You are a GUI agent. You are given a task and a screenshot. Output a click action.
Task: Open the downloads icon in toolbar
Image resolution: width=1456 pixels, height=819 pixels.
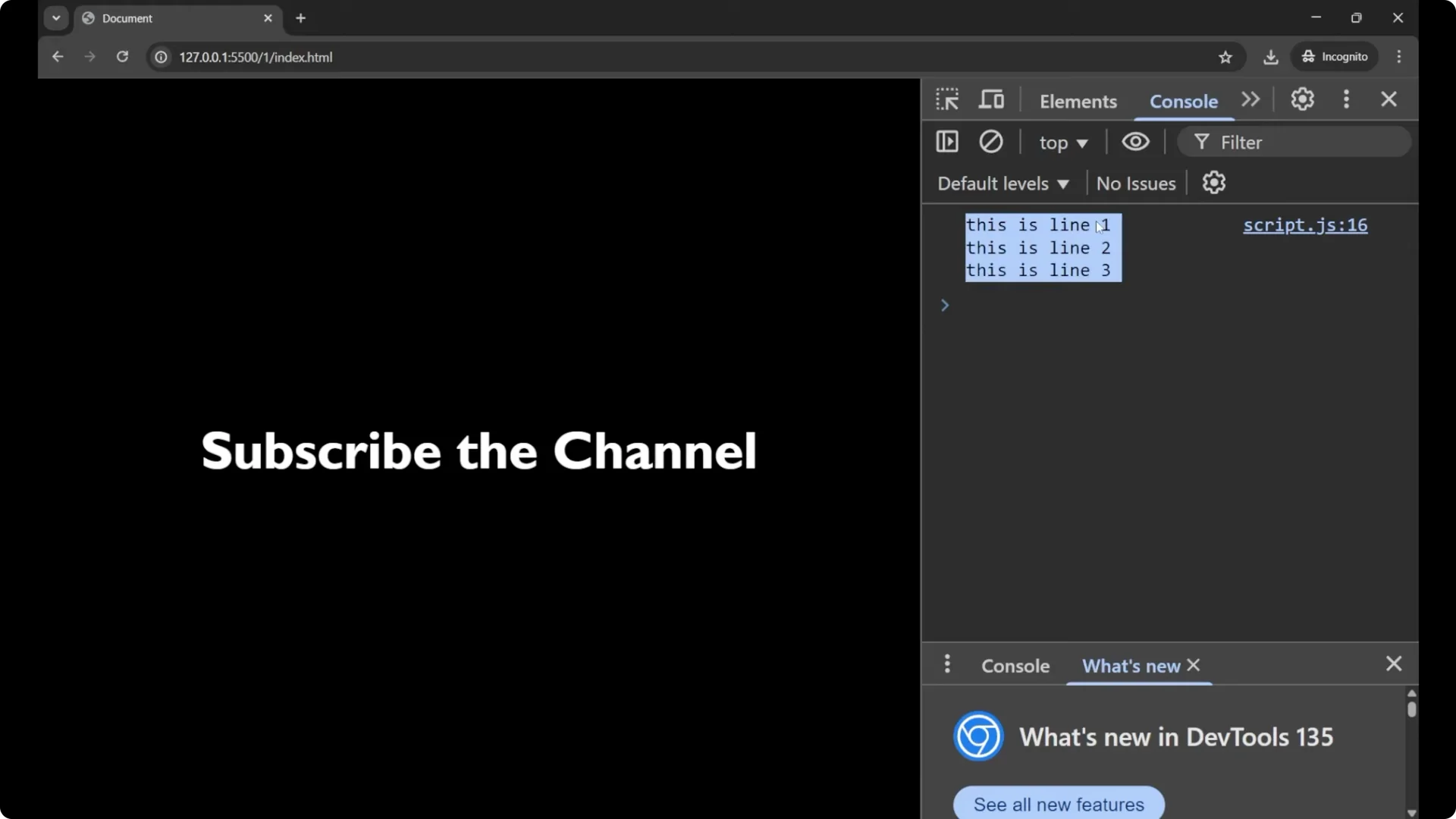click(x=1271, y=57)
